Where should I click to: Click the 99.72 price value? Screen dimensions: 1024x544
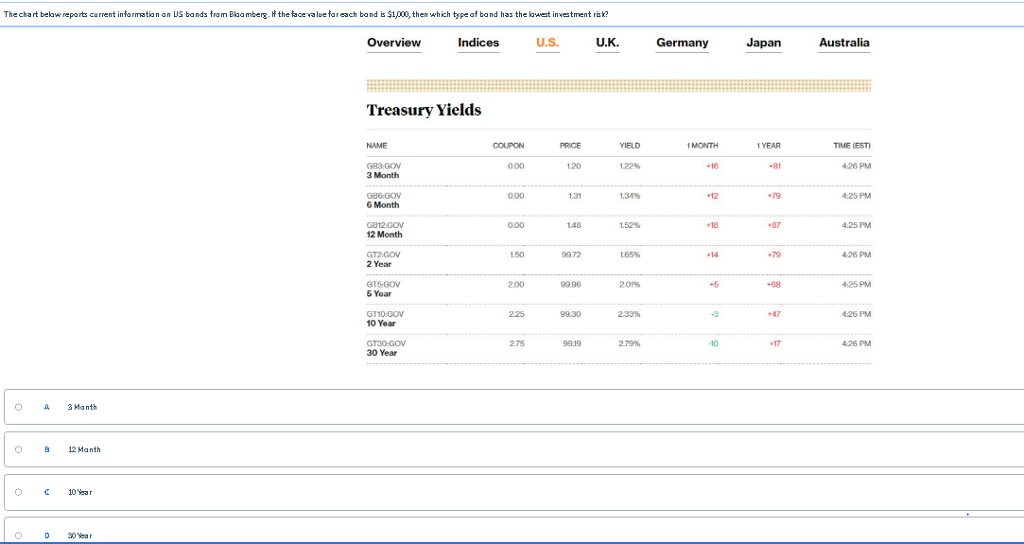[x=571, y=255]
